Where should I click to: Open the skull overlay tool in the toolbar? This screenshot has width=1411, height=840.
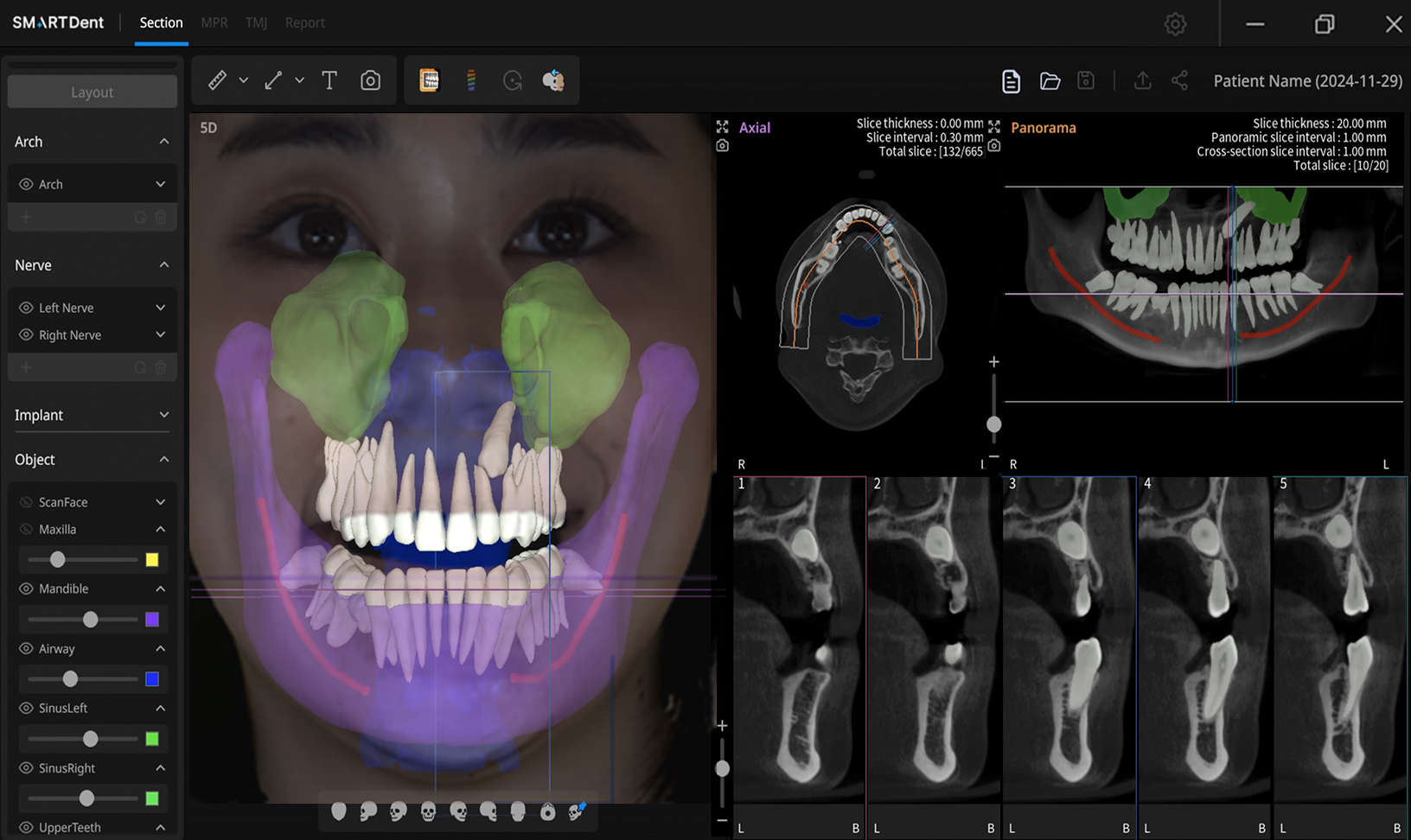click(x=554, y=80)
